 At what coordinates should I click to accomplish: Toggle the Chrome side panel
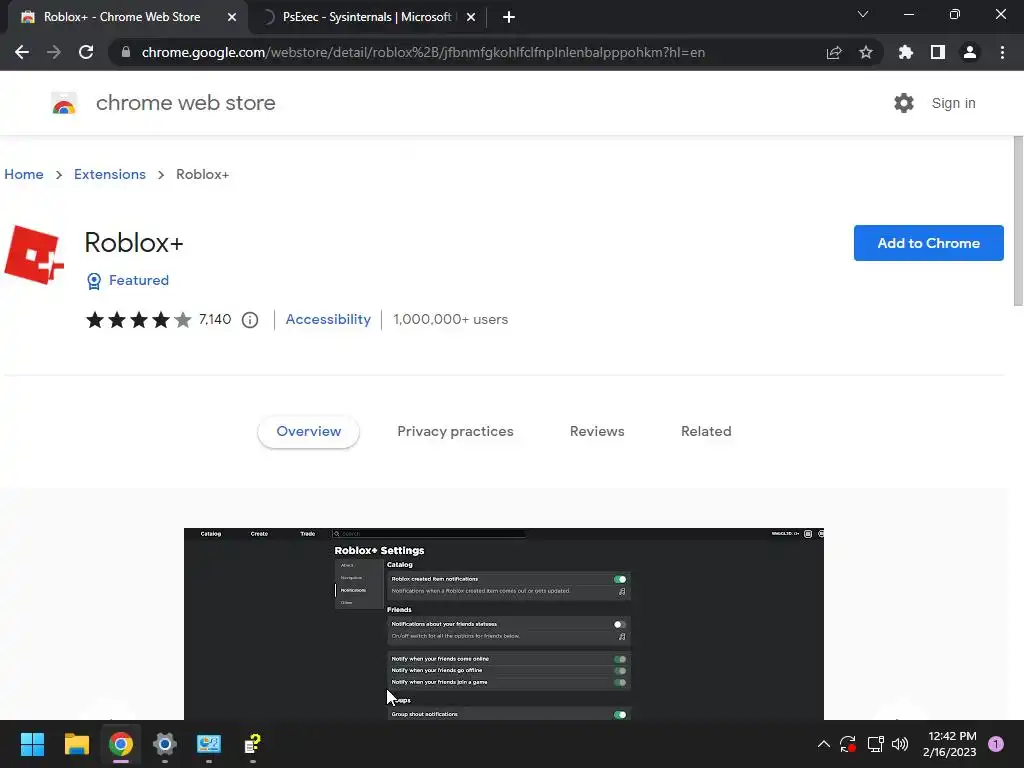(938, 52)
